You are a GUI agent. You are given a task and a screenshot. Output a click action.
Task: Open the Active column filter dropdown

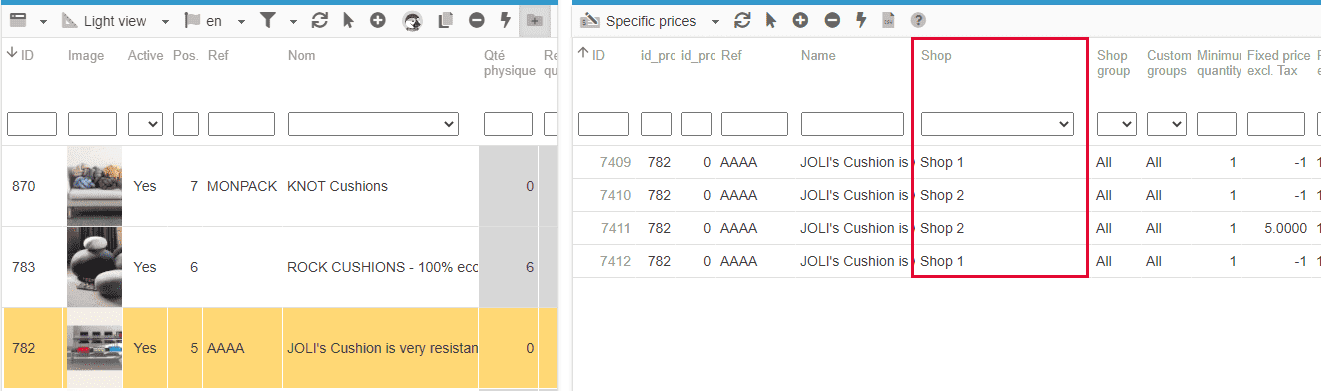click(145, 124)
